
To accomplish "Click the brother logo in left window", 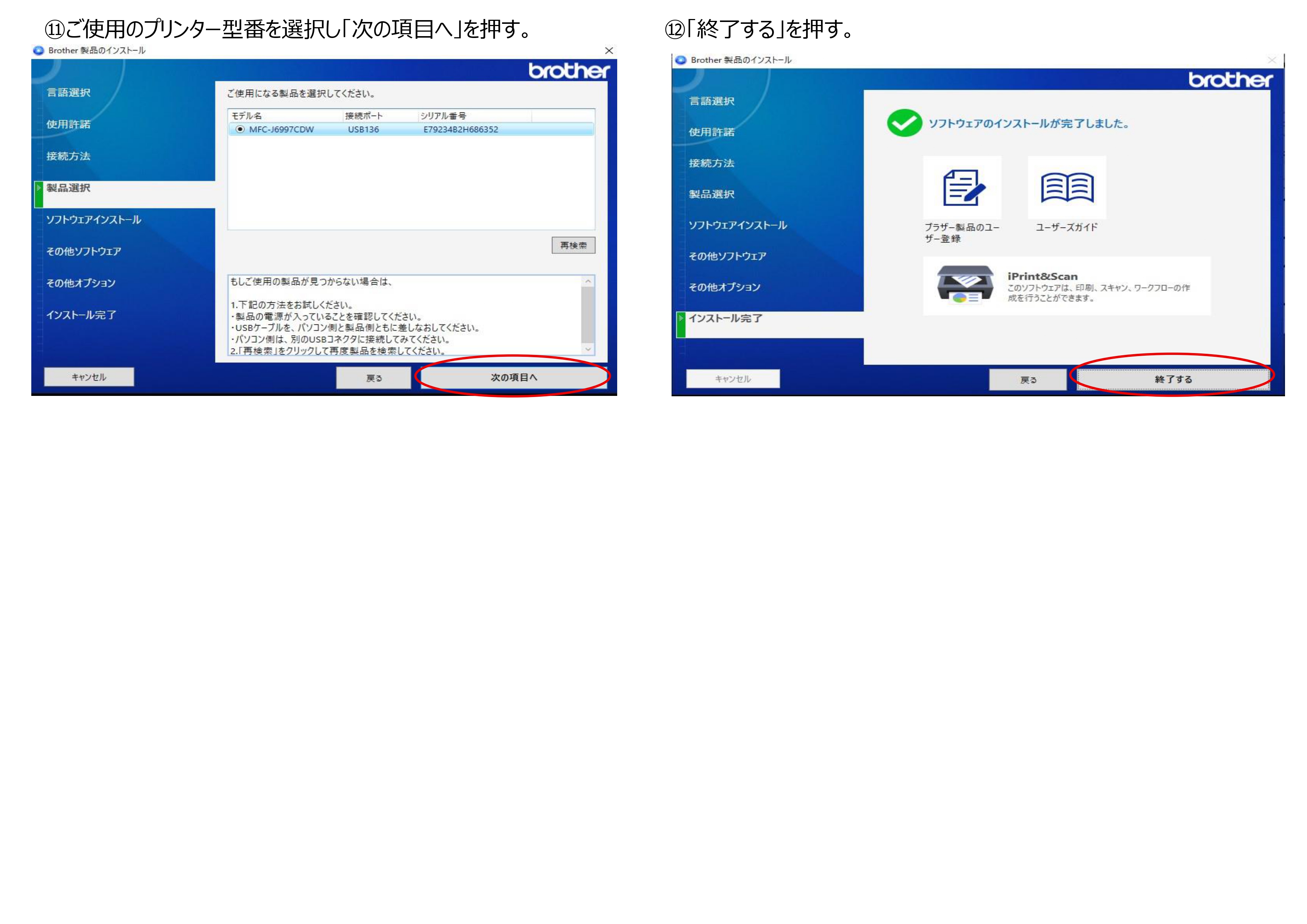I will click(569, 71).
